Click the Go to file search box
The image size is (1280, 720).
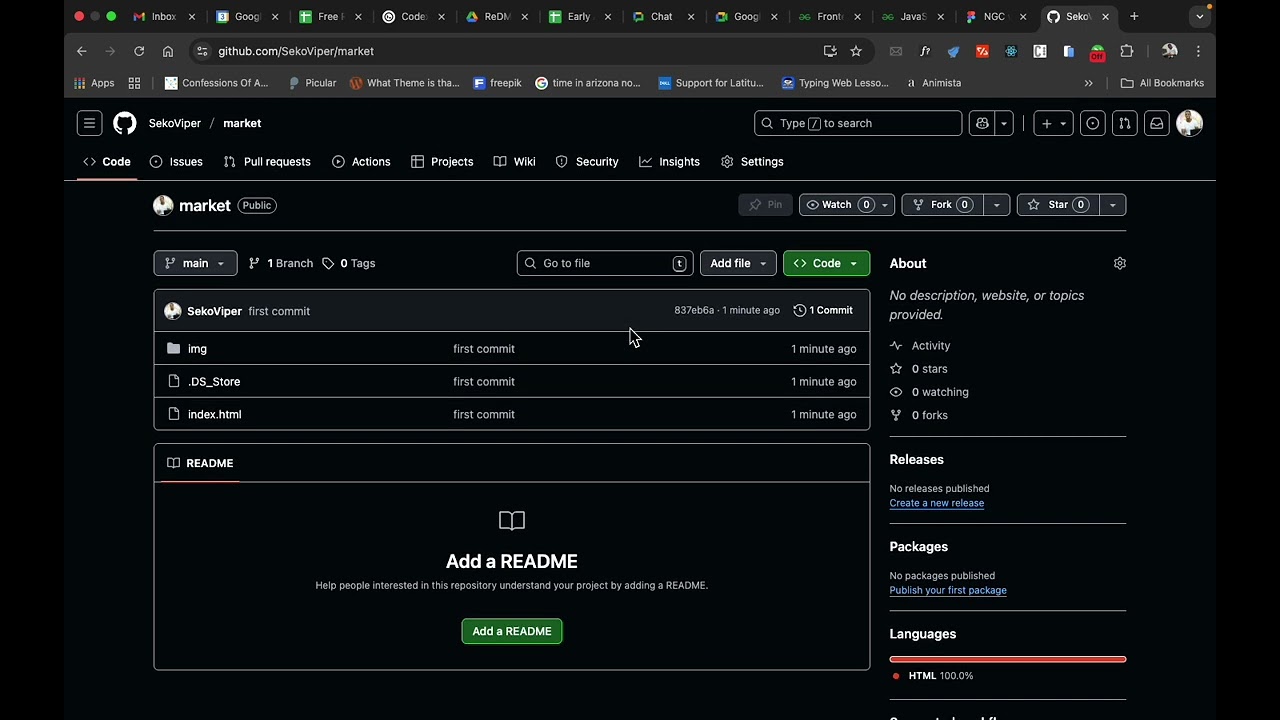[605, 263]
